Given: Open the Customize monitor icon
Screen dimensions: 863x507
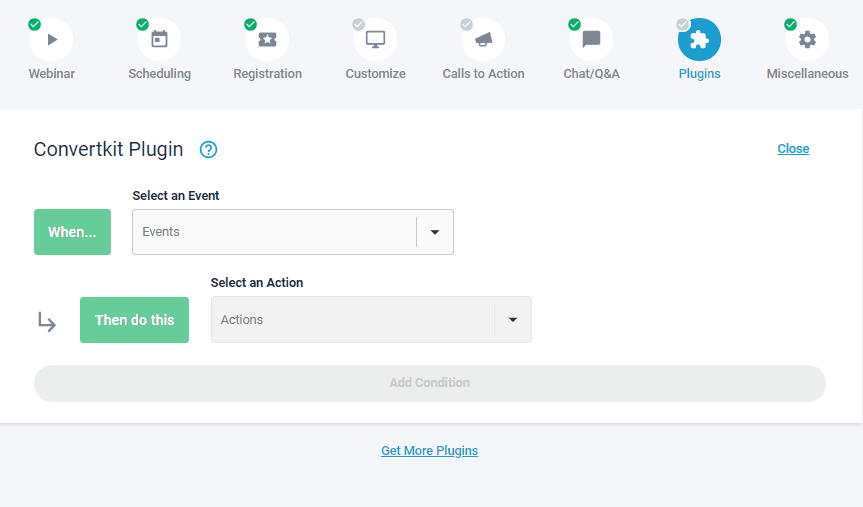Looking at the screenshot, I should click(375, 40).
